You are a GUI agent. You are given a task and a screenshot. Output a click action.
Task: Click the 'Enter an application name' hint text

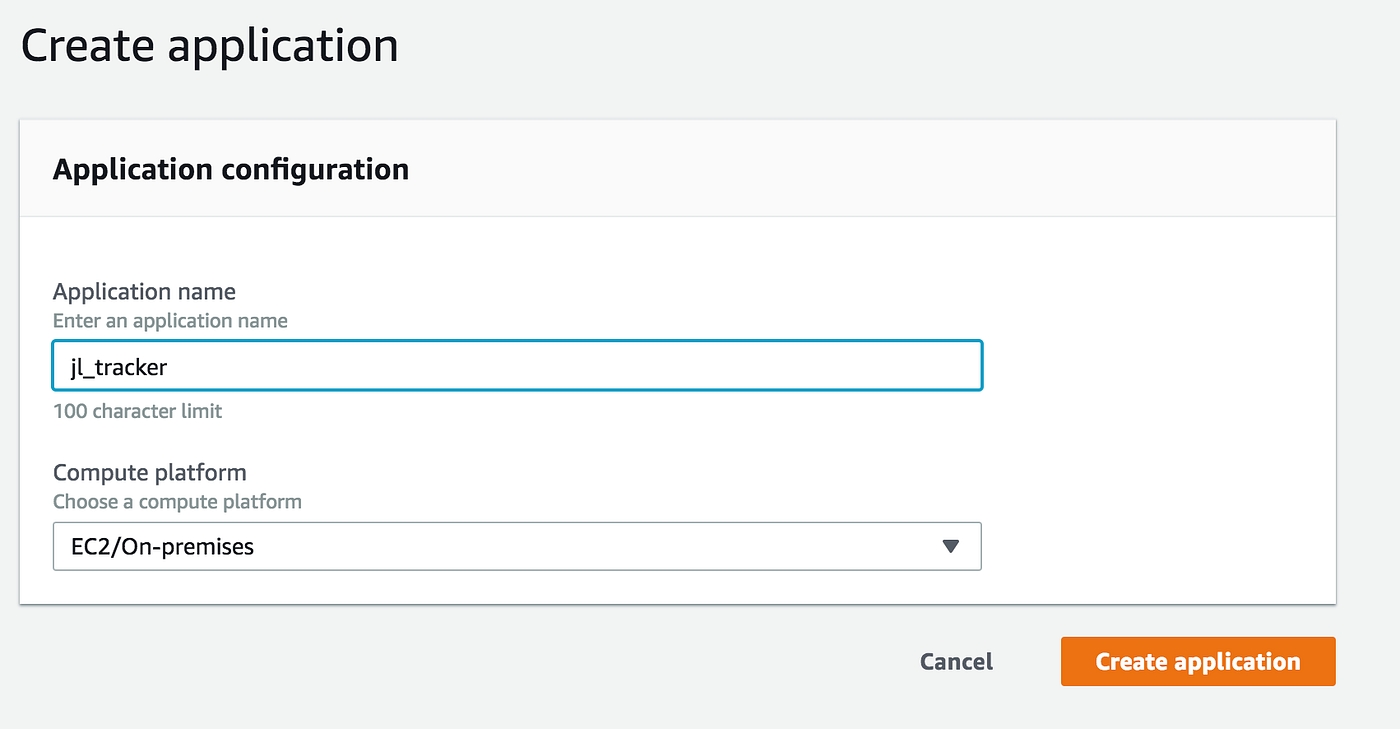(170, 321)
